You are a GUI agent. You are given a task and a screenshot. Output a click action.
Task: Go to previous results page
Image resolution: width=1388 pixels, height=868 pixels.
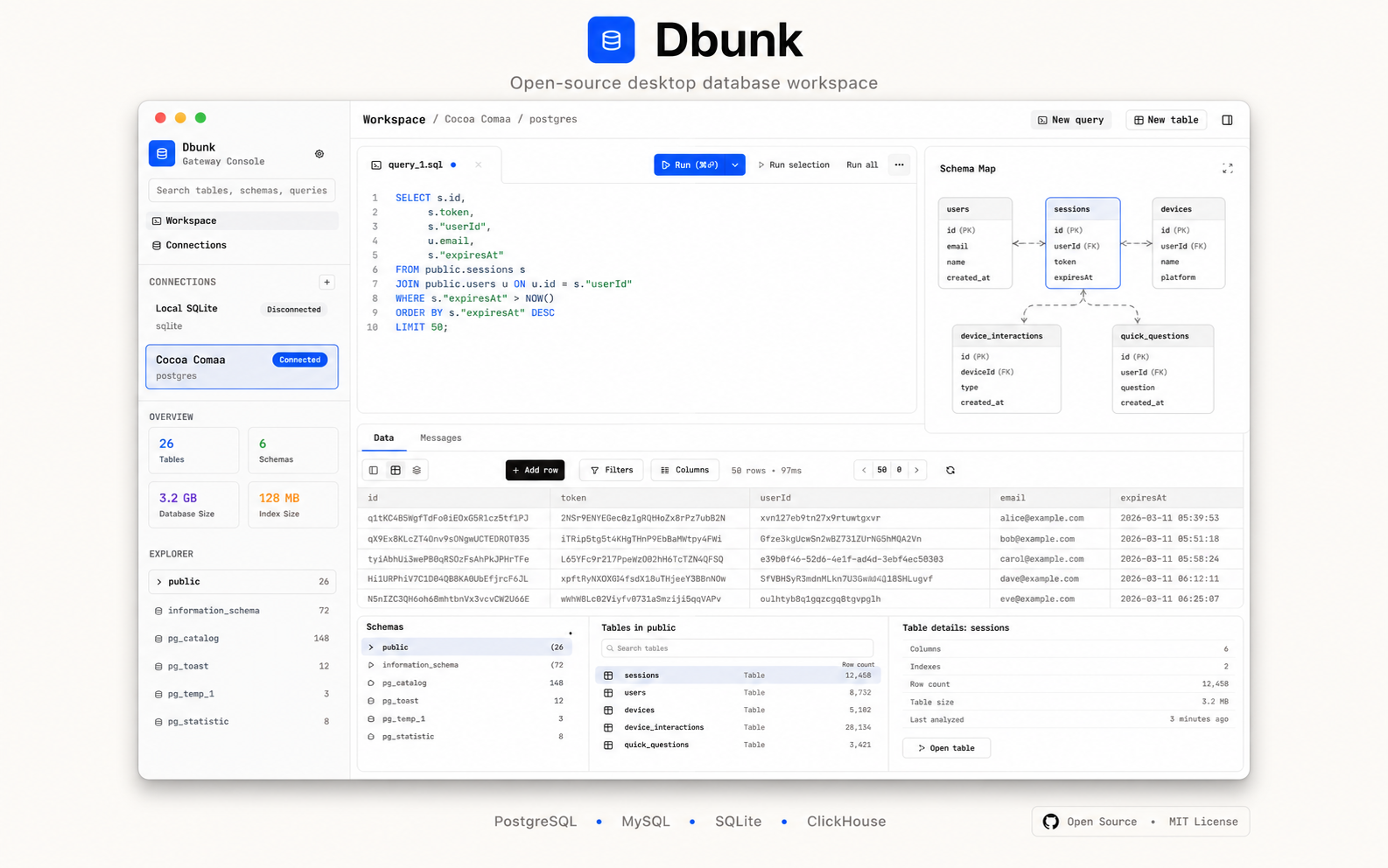[x=864, y=470]
